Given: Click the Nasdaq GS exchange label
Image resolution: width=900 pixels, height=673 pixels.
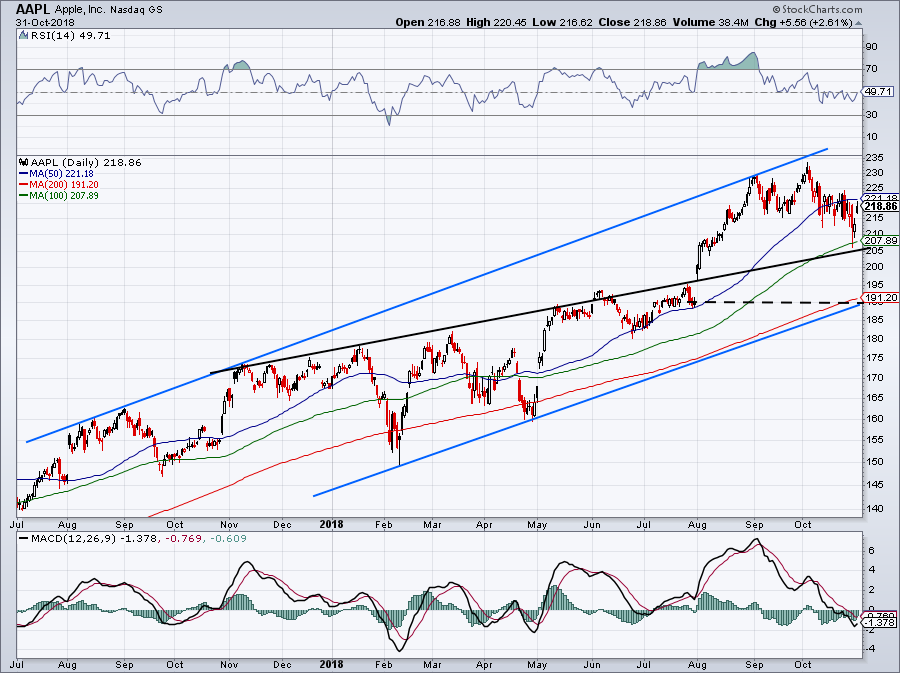Looking at the screenshot, I should (138, 10).
